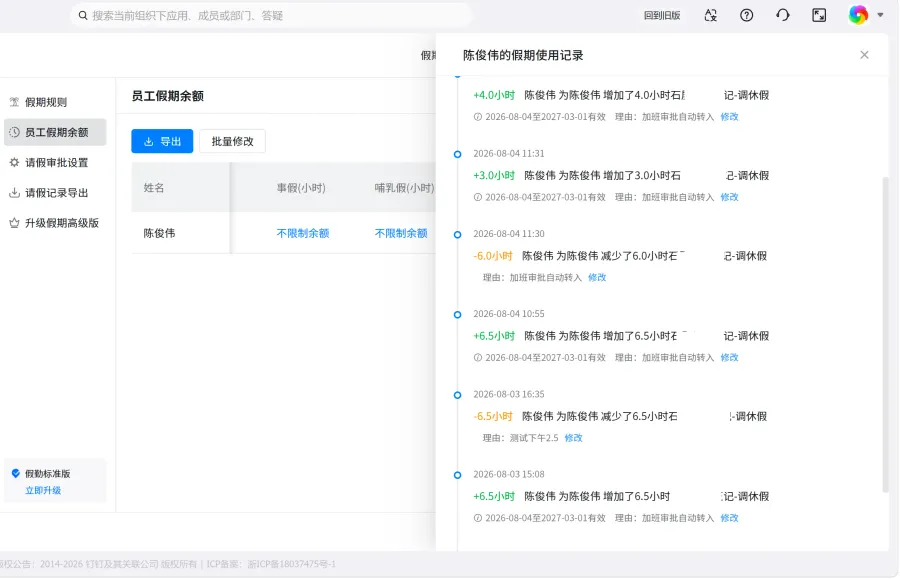Image resolution: width=900 pixels, height=579 pixels.
Task: Click the 请假记录导出 download icon
Action: 14,193
